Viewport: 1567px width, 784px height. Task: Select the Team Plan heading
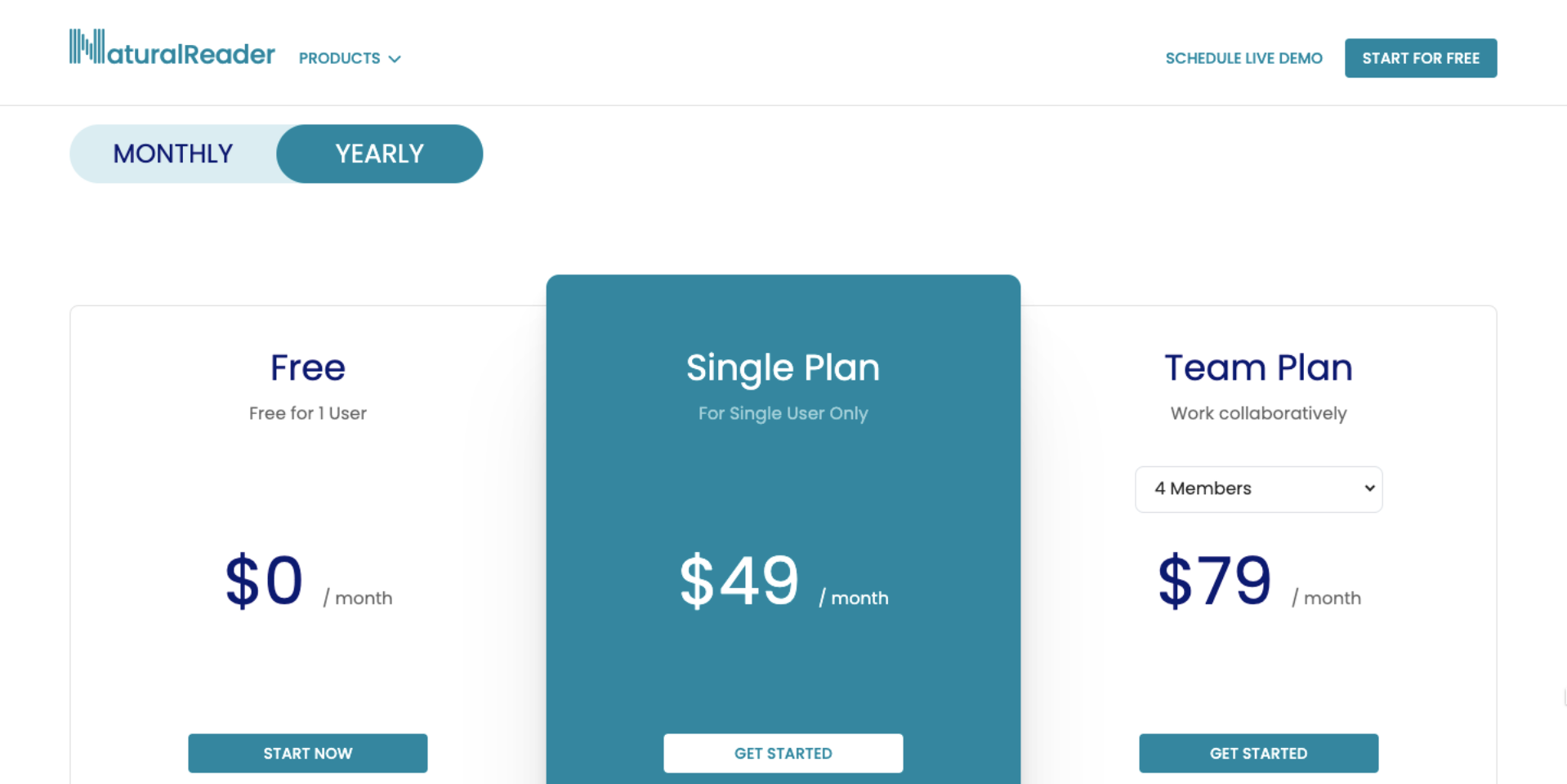click(1258, 368)
